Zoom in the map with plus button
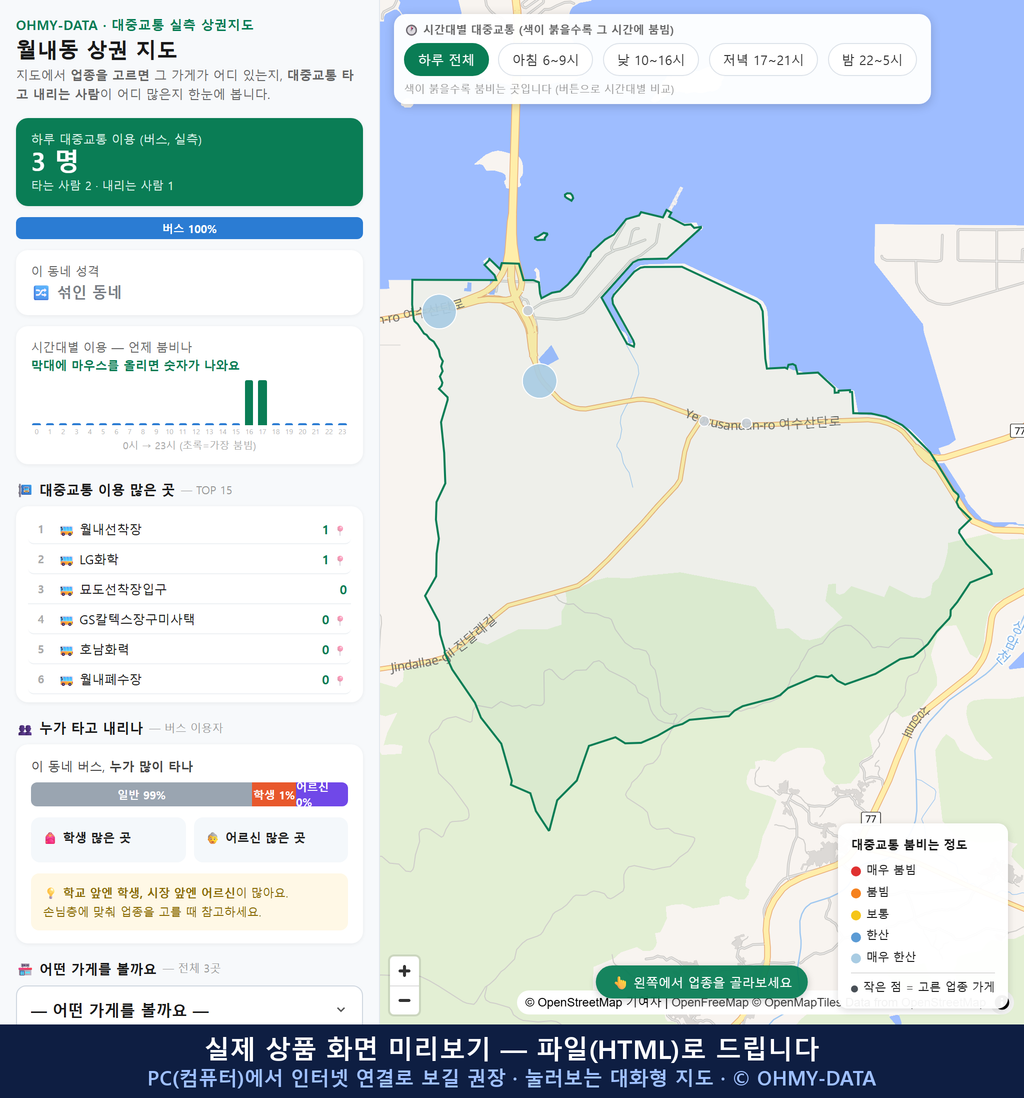 pos(404,971)
